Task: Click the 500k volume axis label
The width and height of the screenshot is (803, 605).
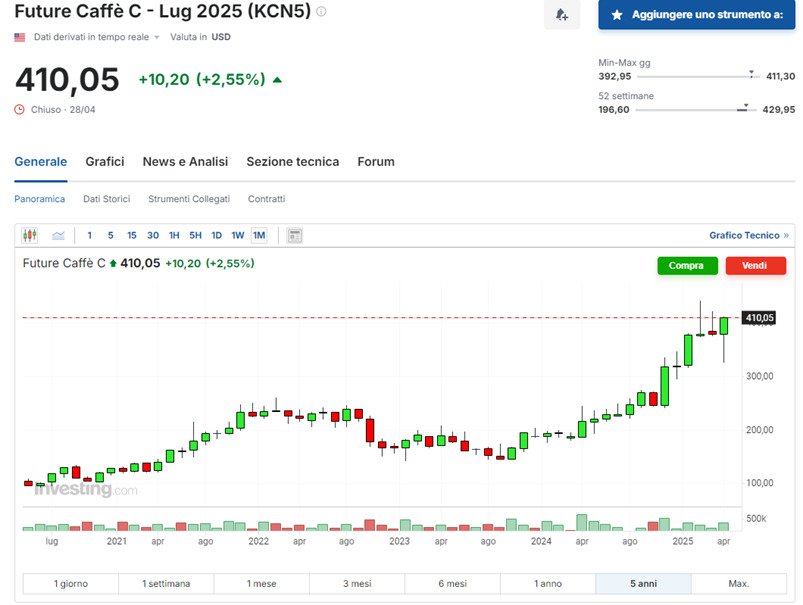Action: click(756, 518)
